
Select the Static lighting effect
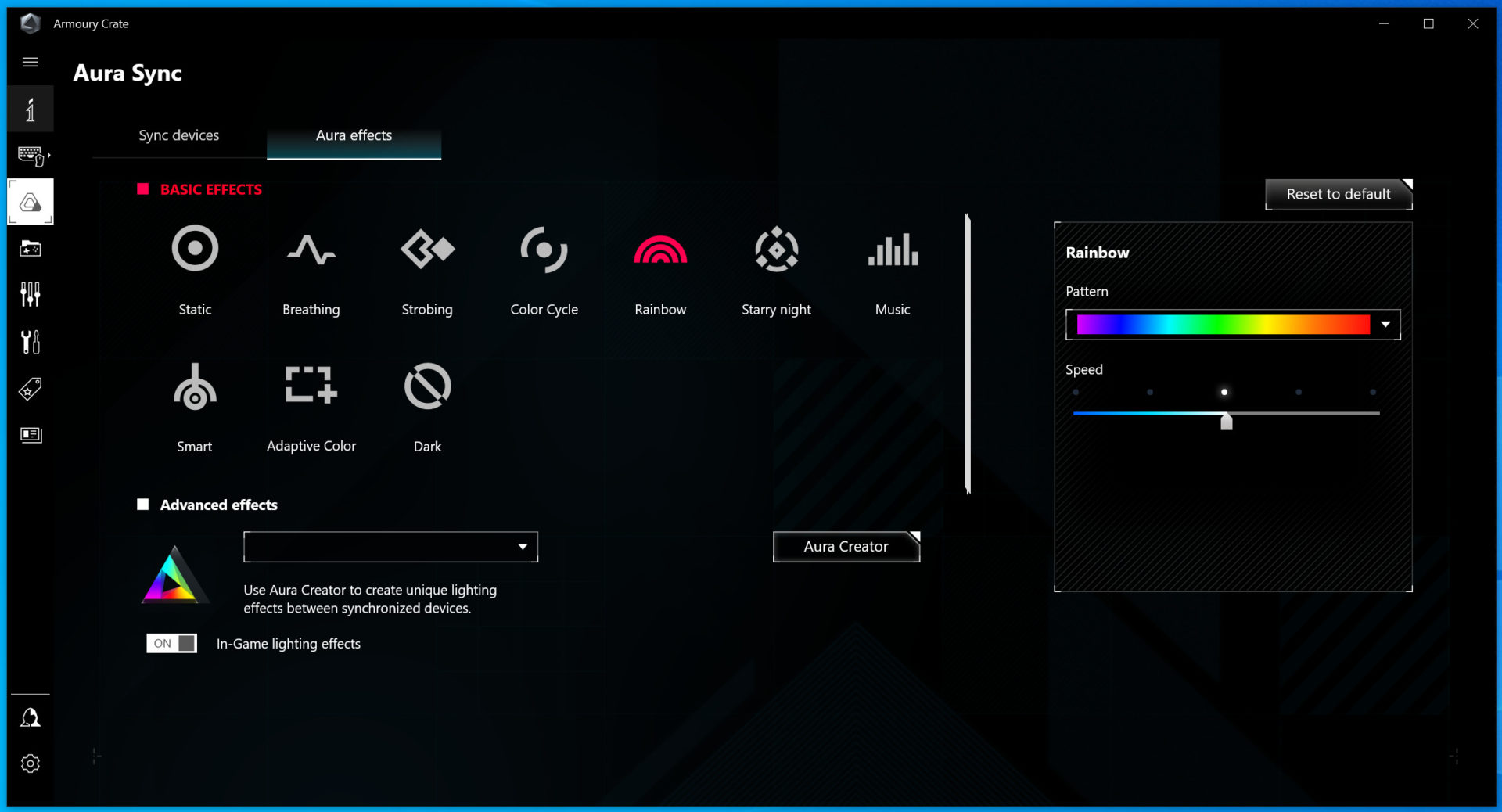195,250
